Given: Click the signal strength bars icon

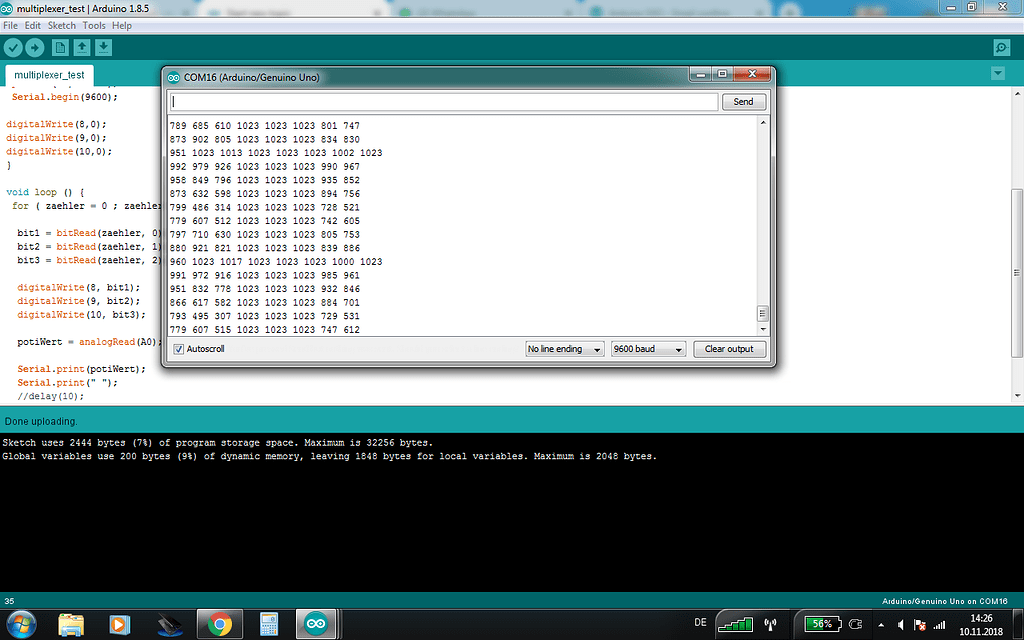Looking at the screenshot, I should pos(735,624).
